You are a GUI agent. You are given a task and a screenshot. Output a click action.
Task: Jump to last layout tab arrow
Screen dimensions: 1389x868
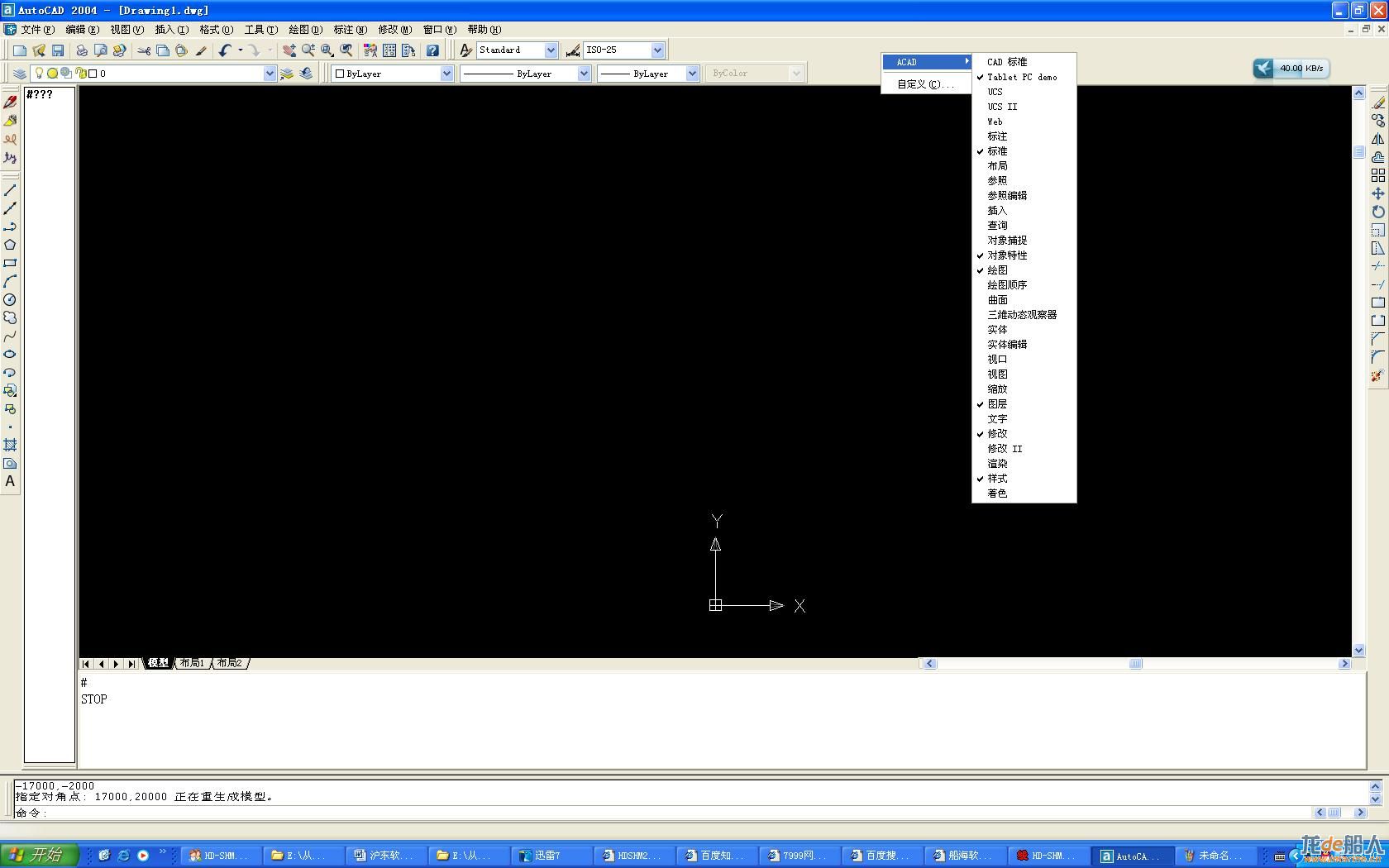pyautogui.click(x=131, y=664)
